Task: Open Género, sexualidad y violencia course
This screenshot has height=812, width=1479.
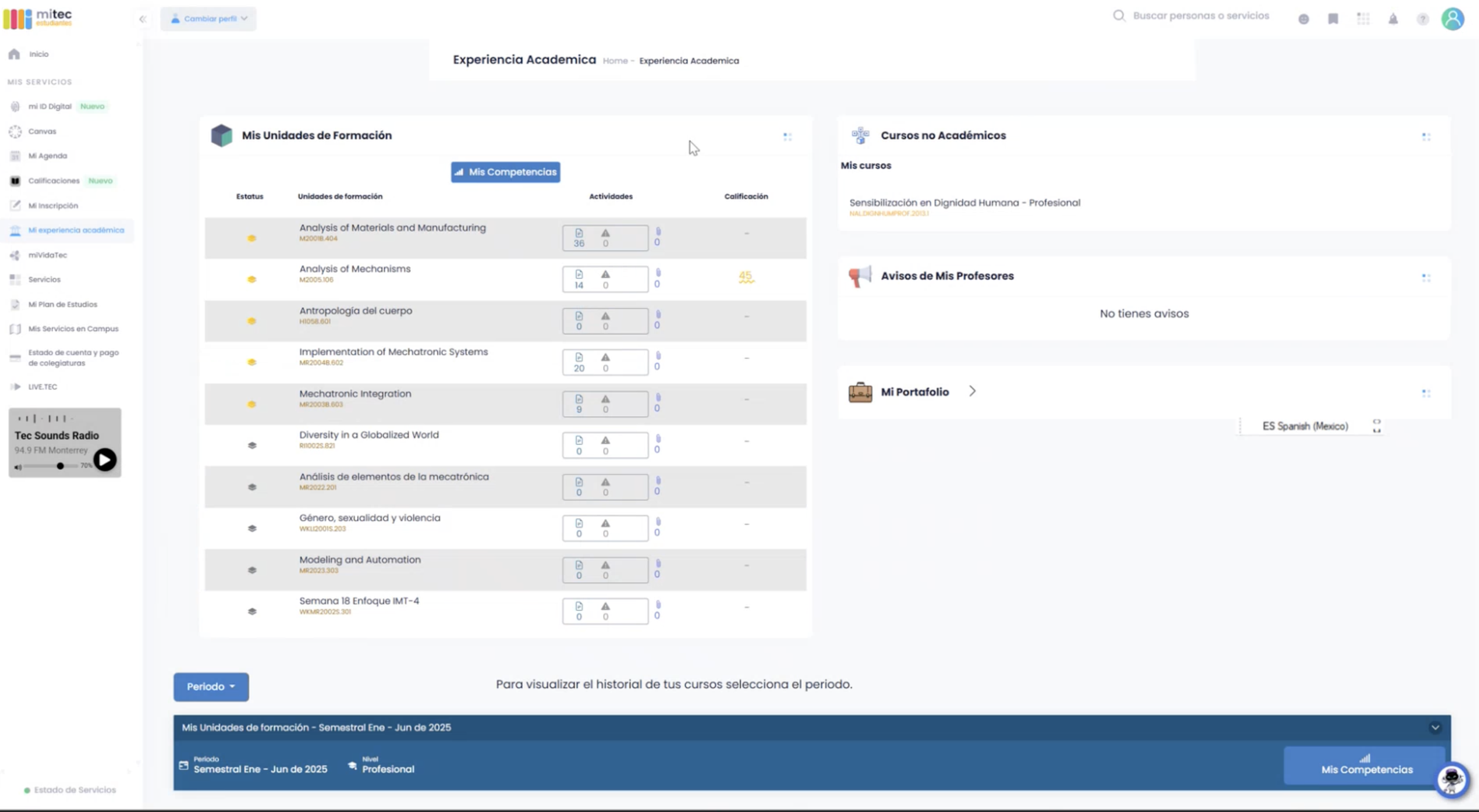Action: (x=369, y=518)
